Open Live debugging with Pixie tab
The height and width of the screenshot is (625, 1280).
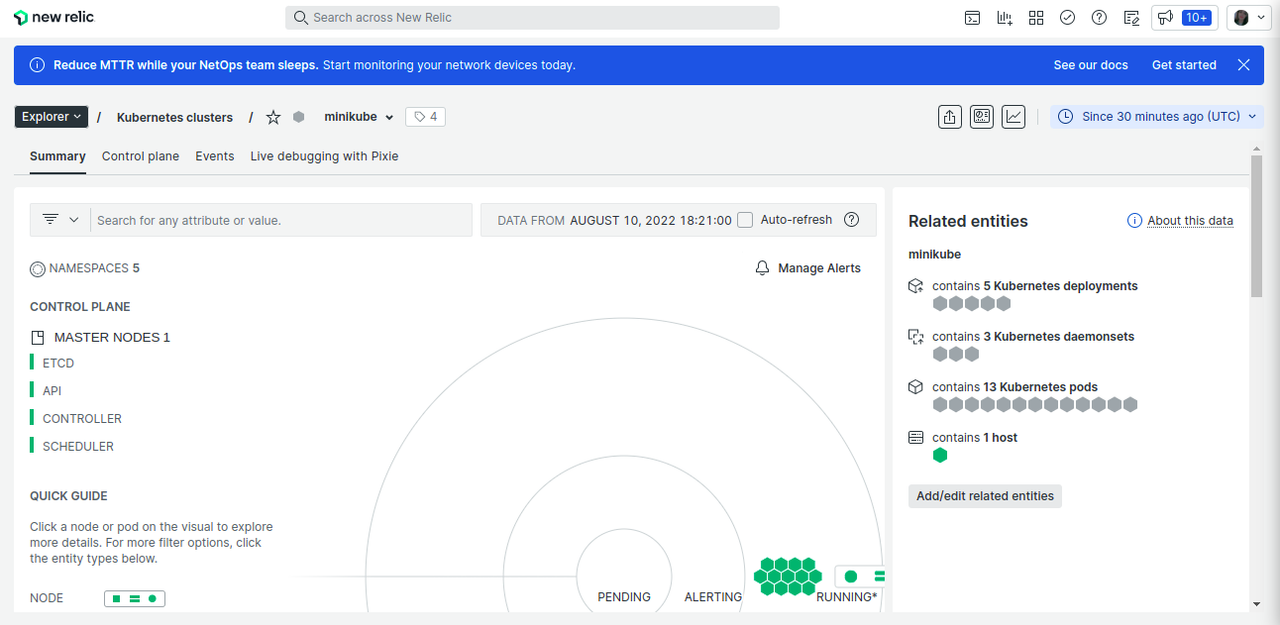tap(324, 156)
